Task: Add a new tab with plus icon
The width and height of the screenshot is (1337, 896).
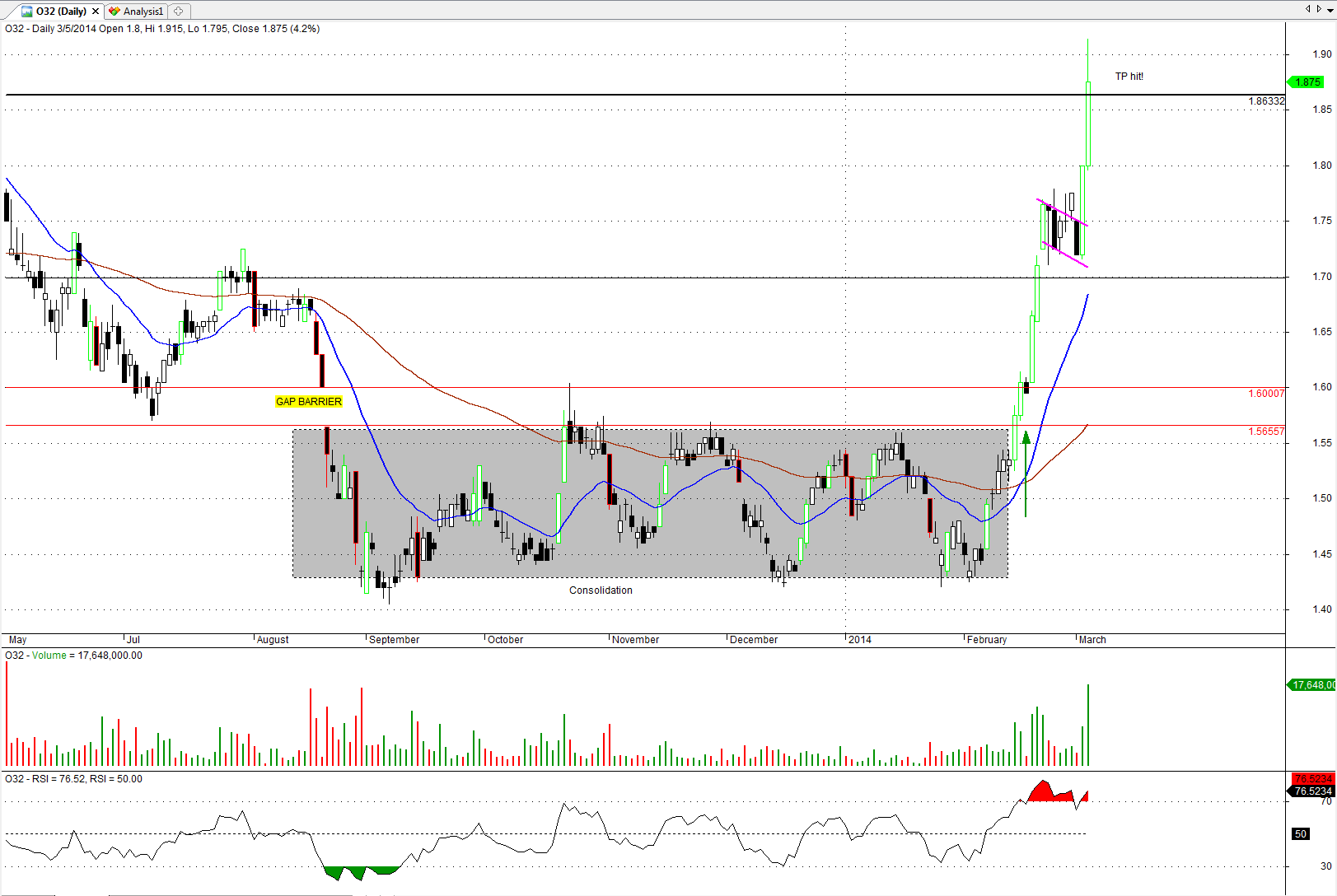Action: [x=179, y=12]
